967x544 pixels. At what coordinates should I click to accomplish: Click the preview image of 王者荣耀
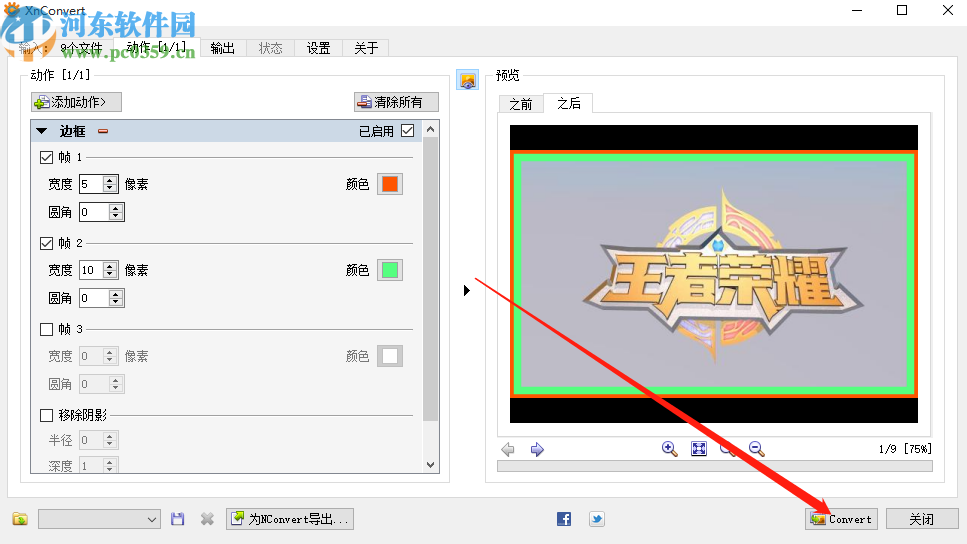714,274
